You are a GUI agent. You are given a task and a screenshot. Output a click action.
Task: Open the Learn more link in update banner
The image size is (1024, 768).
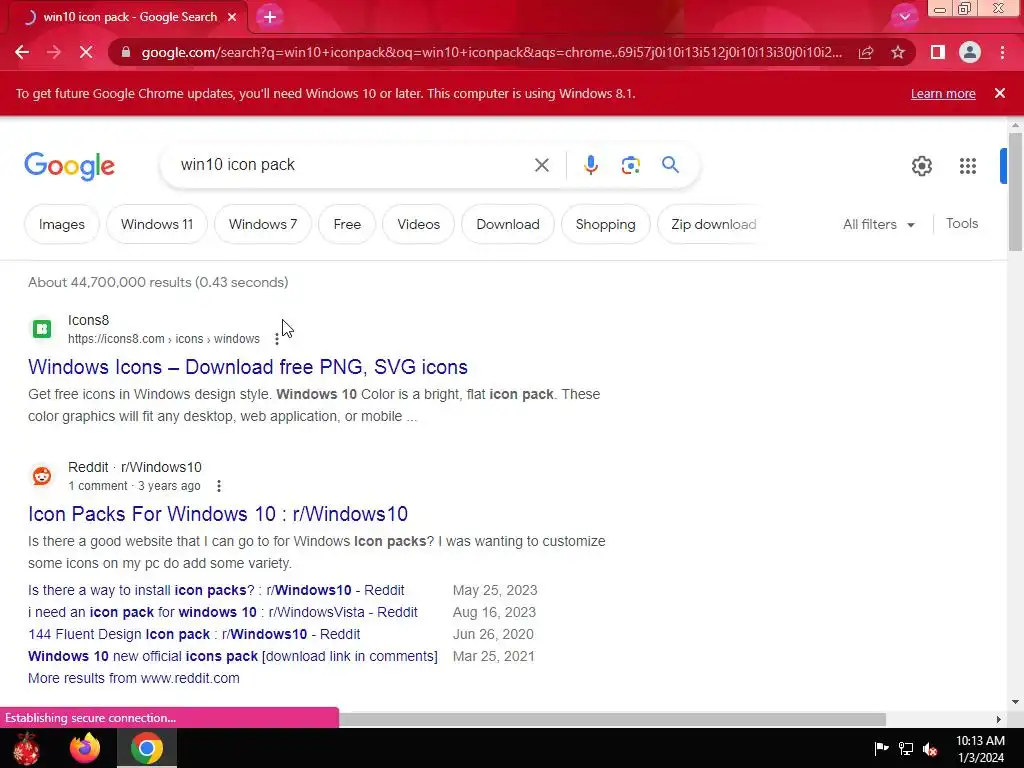pos(943,93)
